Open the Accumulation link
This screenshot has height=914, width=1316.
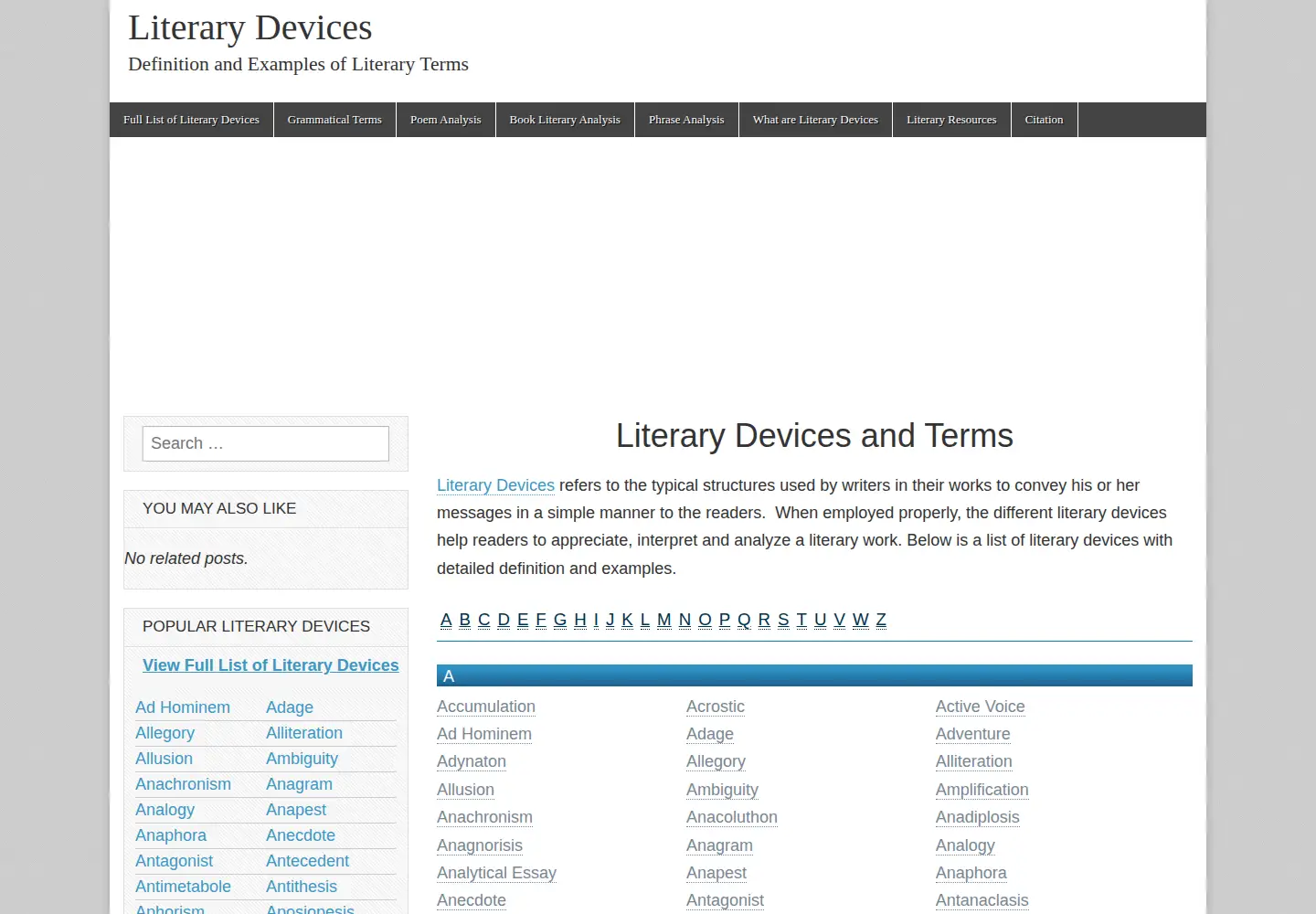(x=486, y=707)
